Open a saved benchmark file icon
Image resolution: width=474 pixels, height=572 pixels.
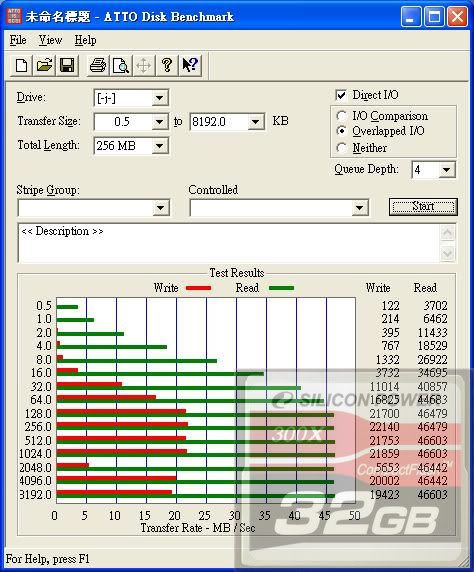pos(44,66)
